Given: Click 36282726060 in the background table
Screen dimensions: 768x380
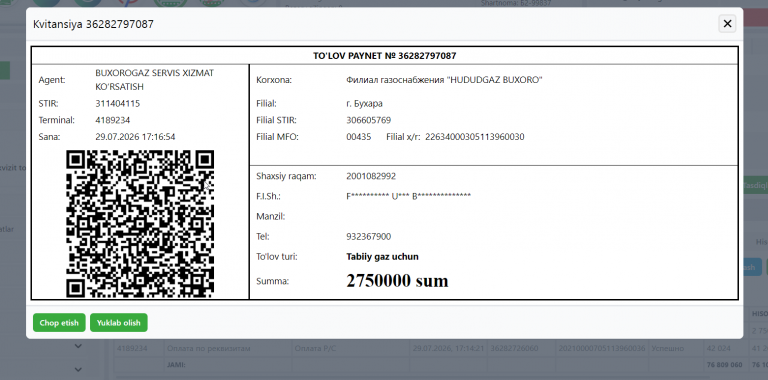Looking at the screenshot, I should point(515,349).
